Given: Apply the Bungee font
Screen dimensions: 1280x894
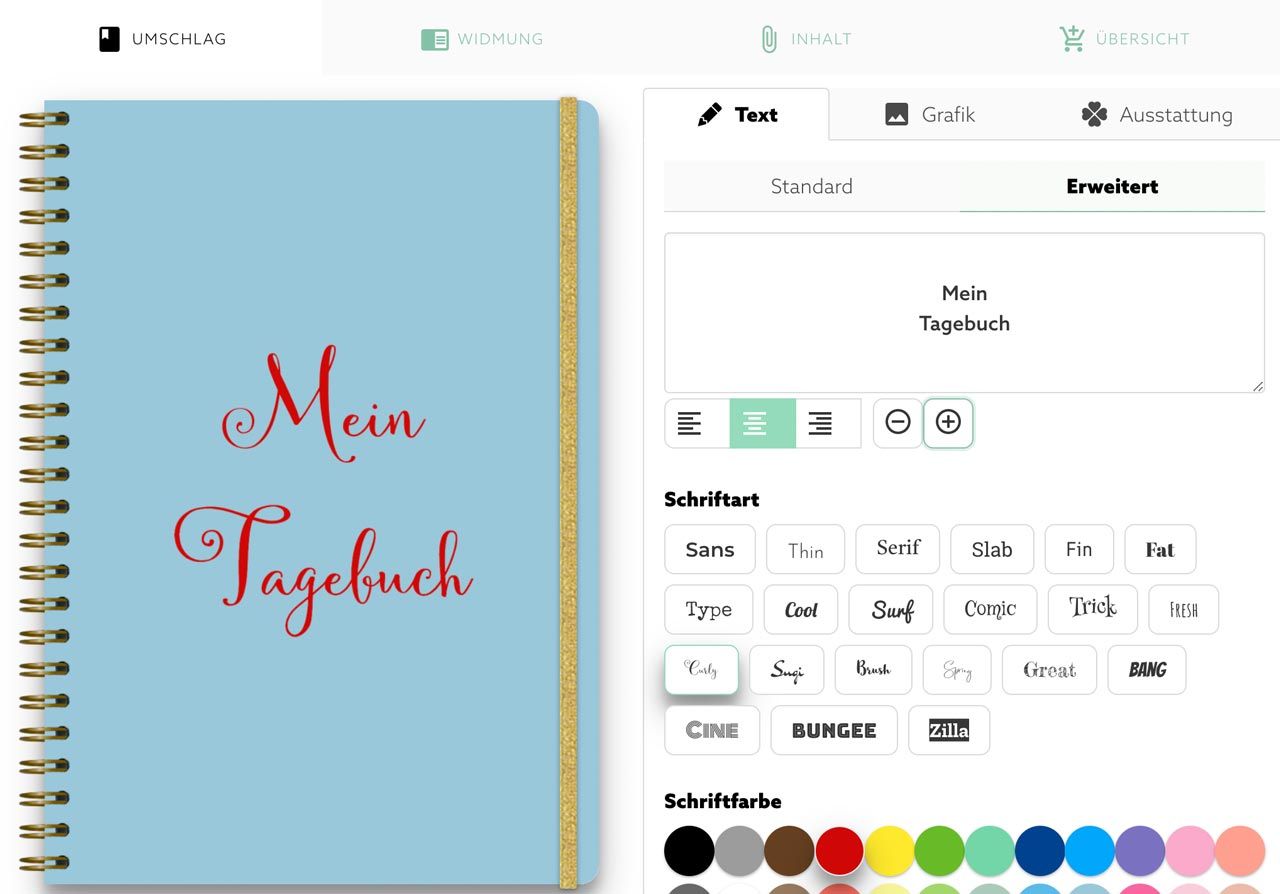Looking at the screenshot, I should click(x=834, y=730).
